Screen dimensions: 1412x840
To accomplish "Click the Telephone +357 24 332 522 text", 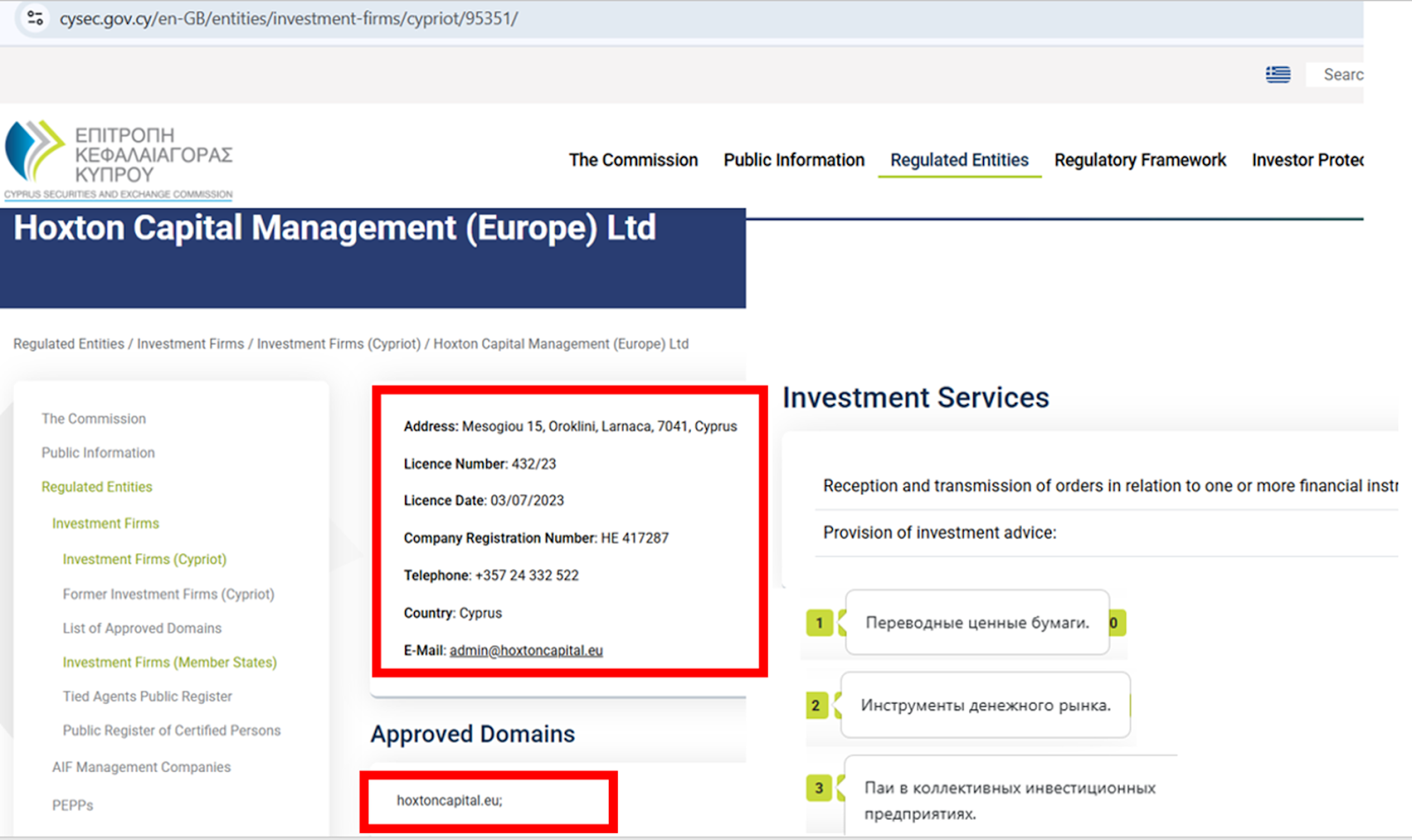I will [x=491, y=575].
